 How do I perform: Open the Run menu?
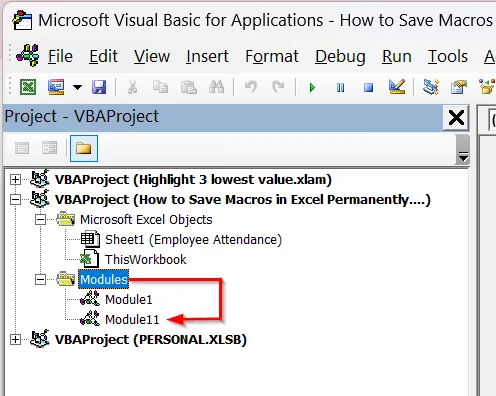pos(397,56)
